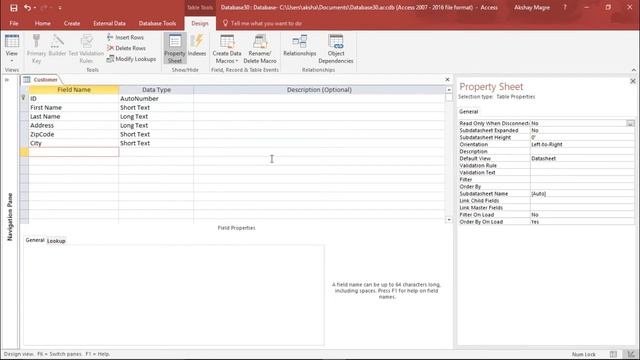Click Rename/Delete Macro icon
Viewport: 640px width, 360px height.
260,49
